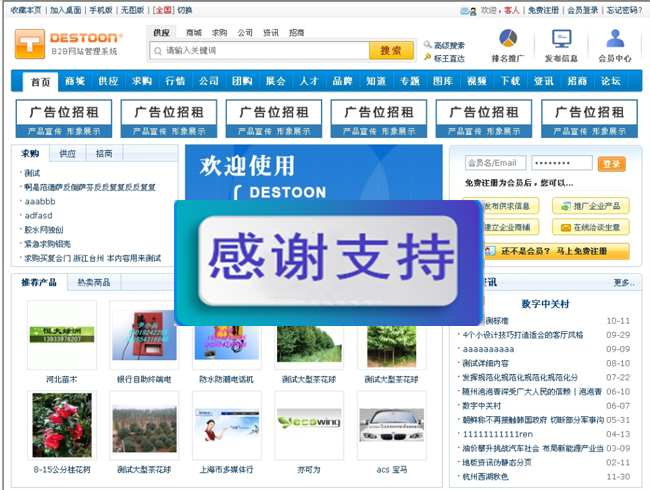Focus the 会员名/Email field
Viewport: 650px width, 490px height.
[495, 163]
